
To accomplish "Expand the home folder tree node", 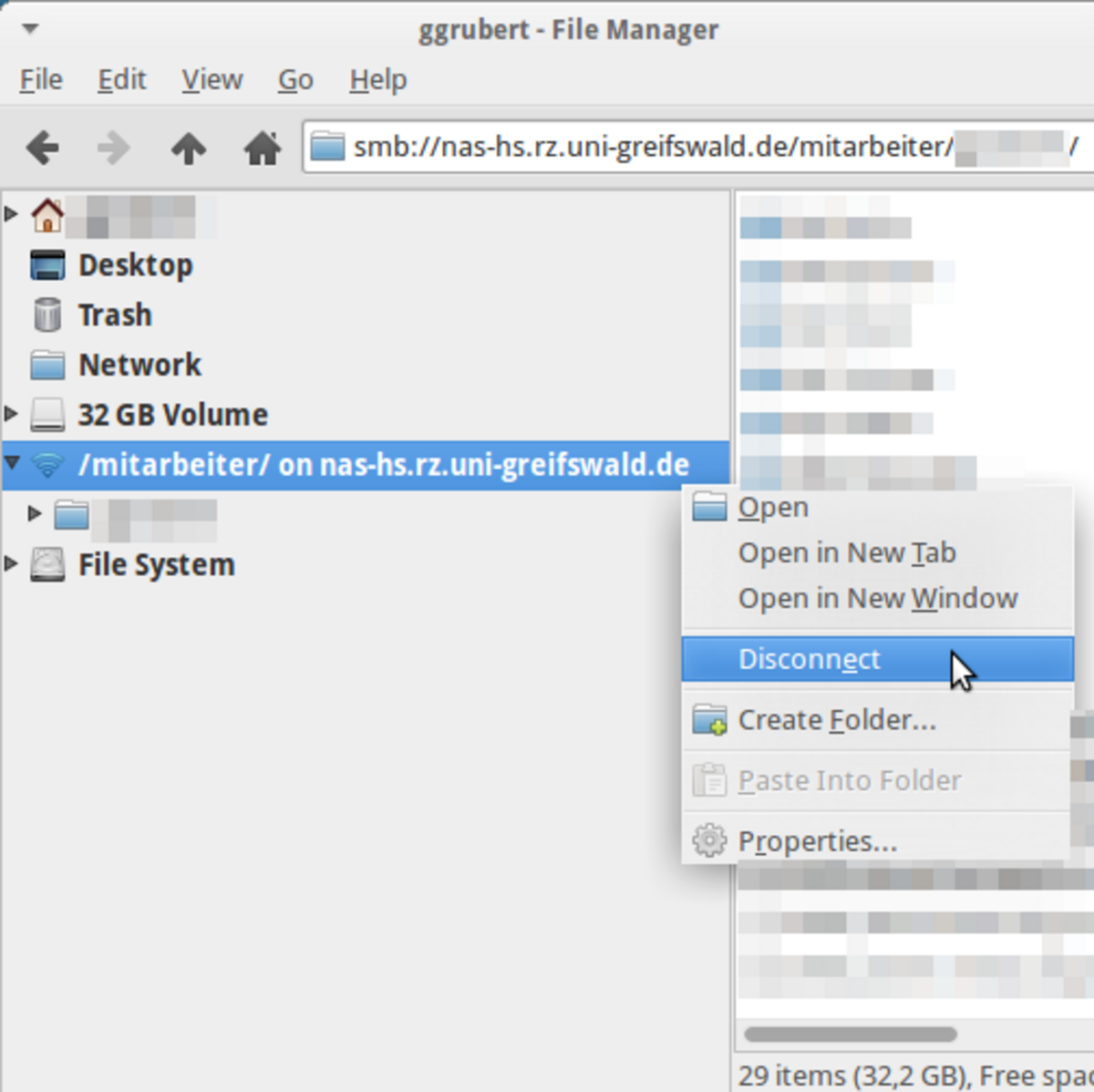I will (x=11, y=214).
